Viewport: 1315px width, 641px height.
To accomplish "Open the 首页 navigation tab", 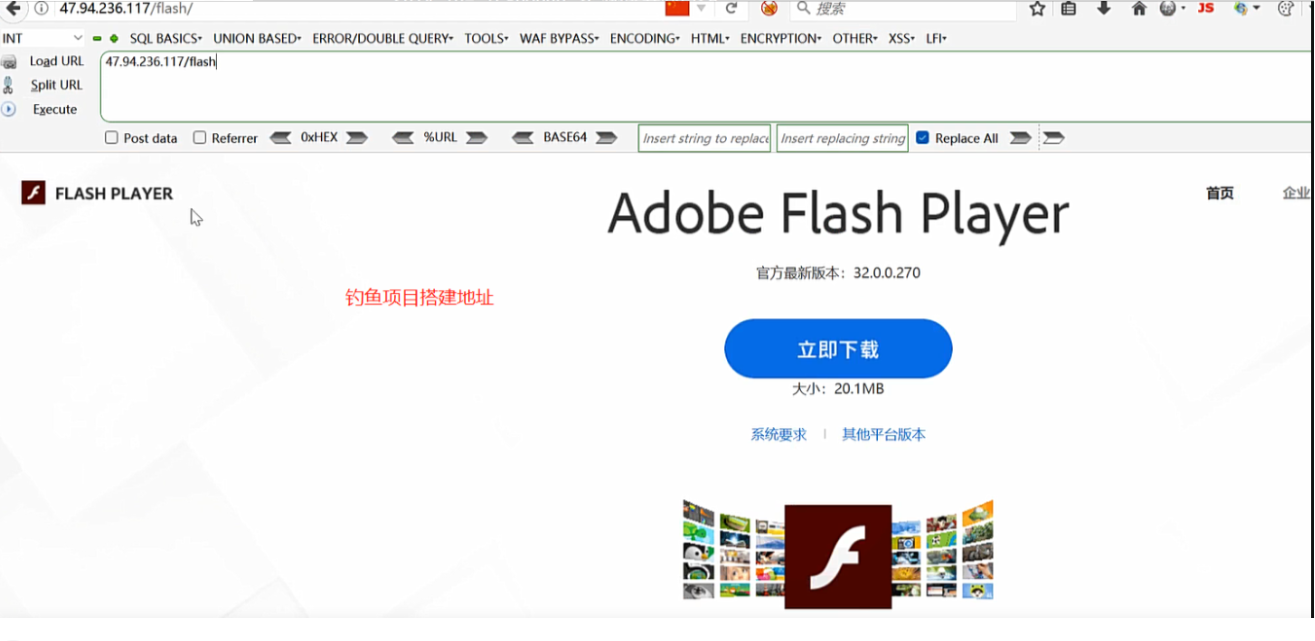I will pyautogui.click(x=1220, y=193).
